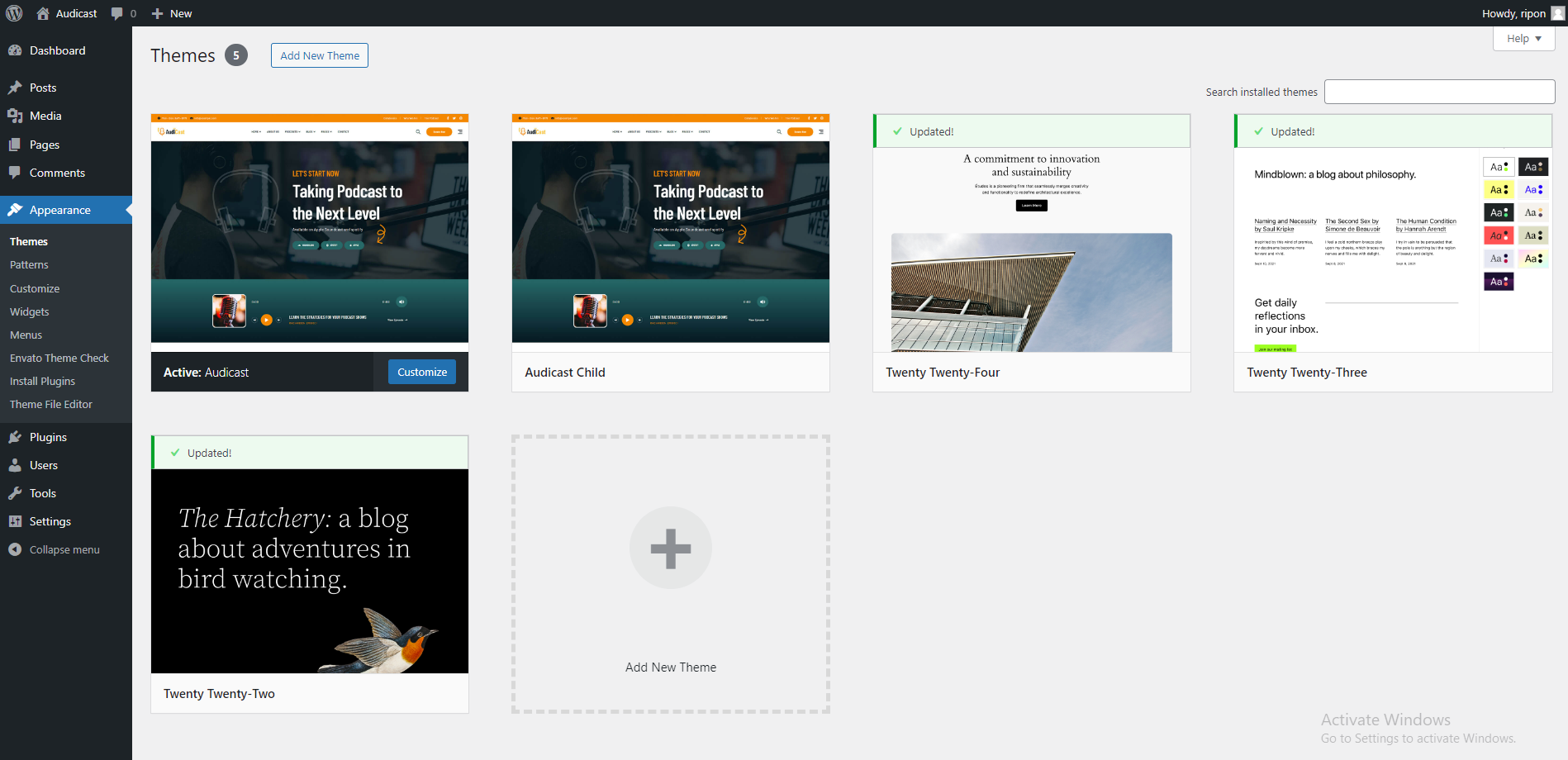Click the Settings sliders icon

click(x=15, y=521)
